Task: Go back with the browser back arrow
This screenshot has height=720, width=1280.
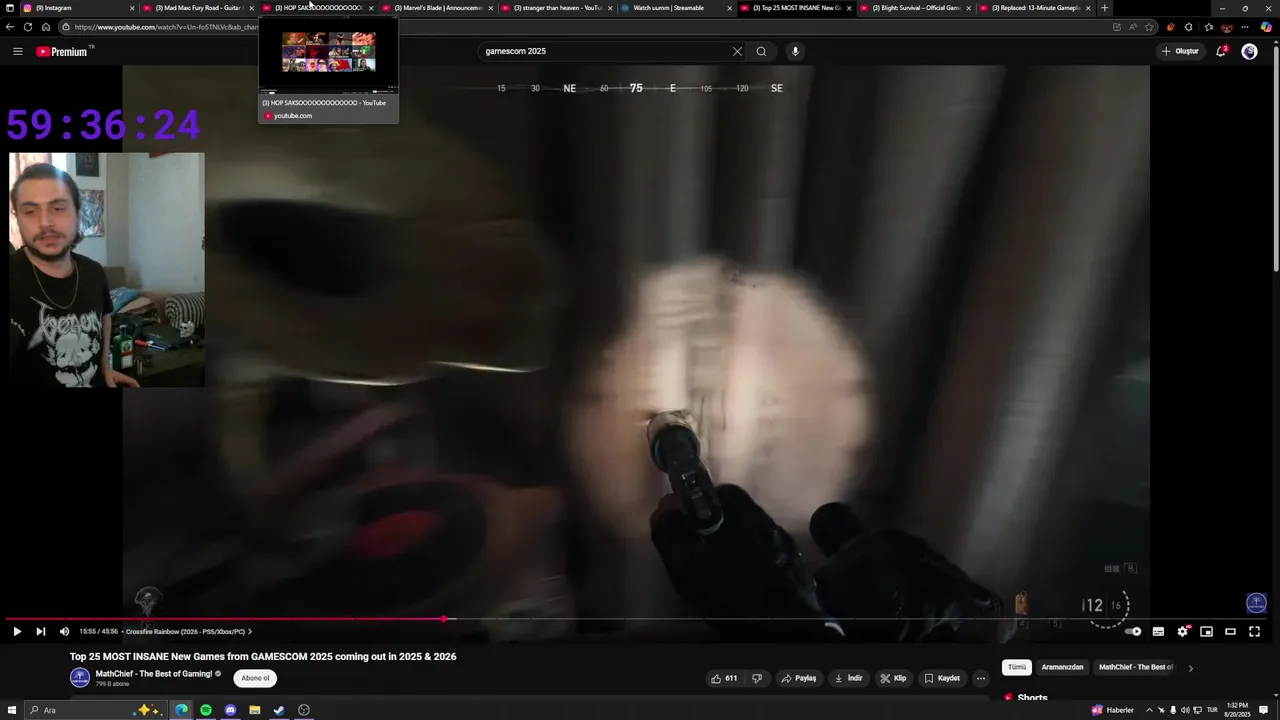Action: click(x=10, y=27)
